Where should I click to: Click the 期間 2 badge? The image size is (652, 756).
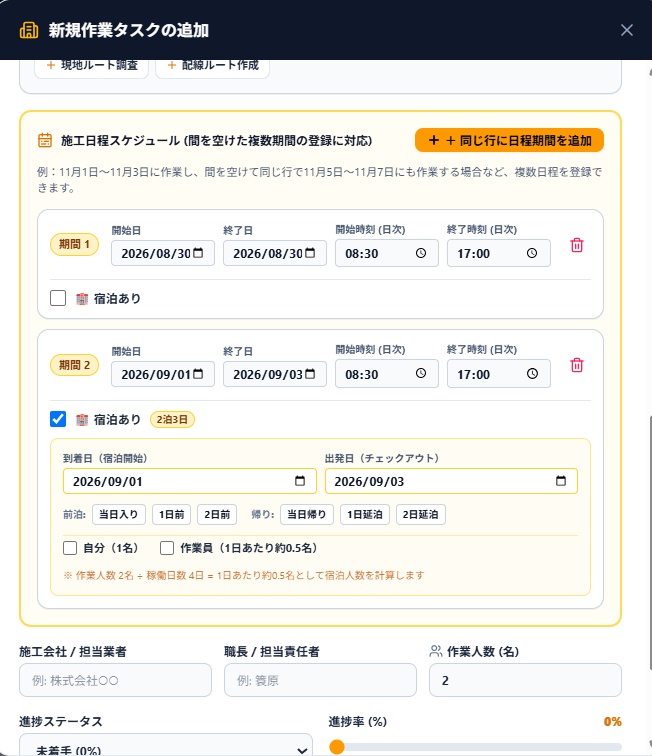74,365
